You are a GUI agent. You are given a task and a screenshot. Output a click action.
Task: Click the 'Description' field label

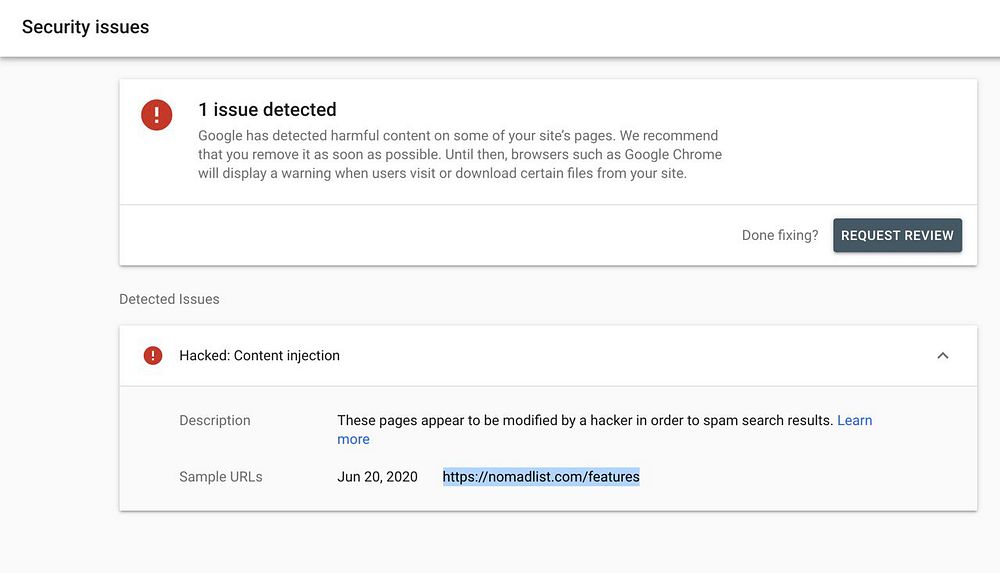tap(215, 421)
